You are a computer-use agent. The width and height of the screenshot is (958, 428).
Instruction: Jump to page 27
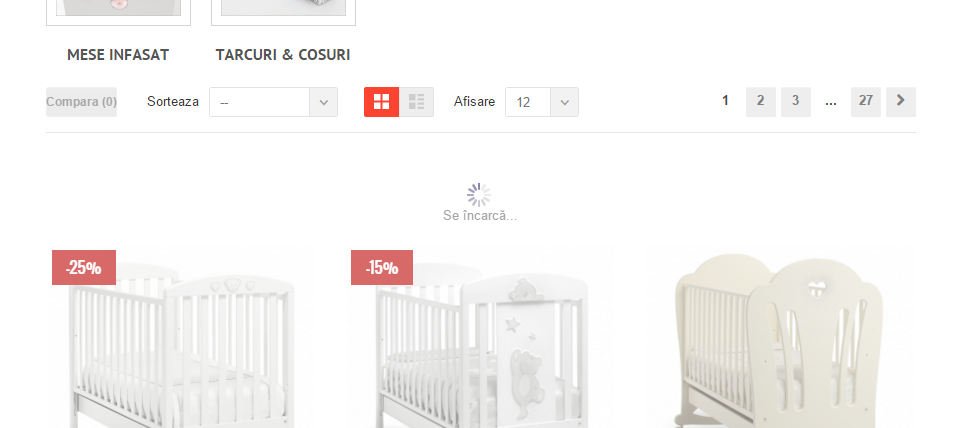(x=866, y=102)
